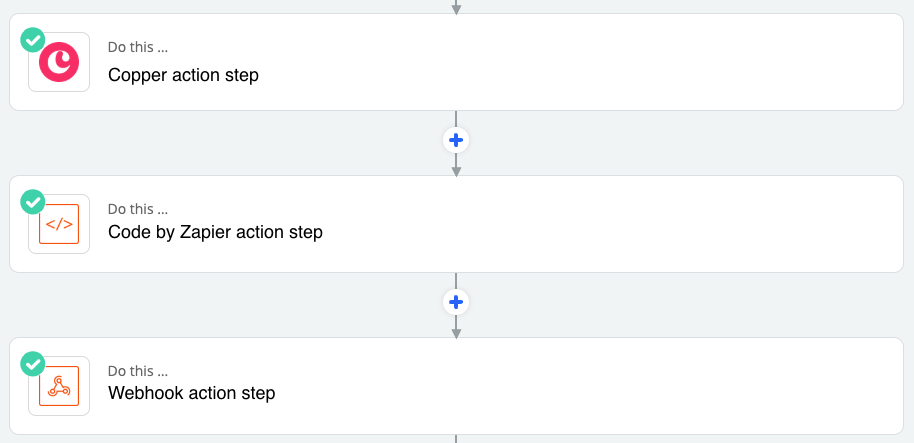Click the green checkmark on Code by Zapier step
Image resolution: width=914 pixels, height=443 pixels.
click(x=33, y=202)
